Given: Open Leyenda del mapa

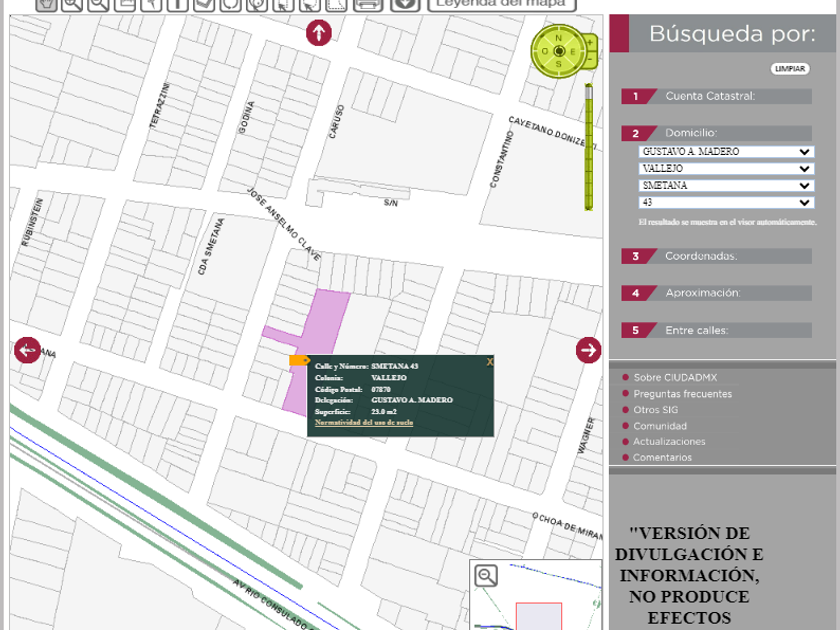Looking at the screenshot, I should pos(501,5).
